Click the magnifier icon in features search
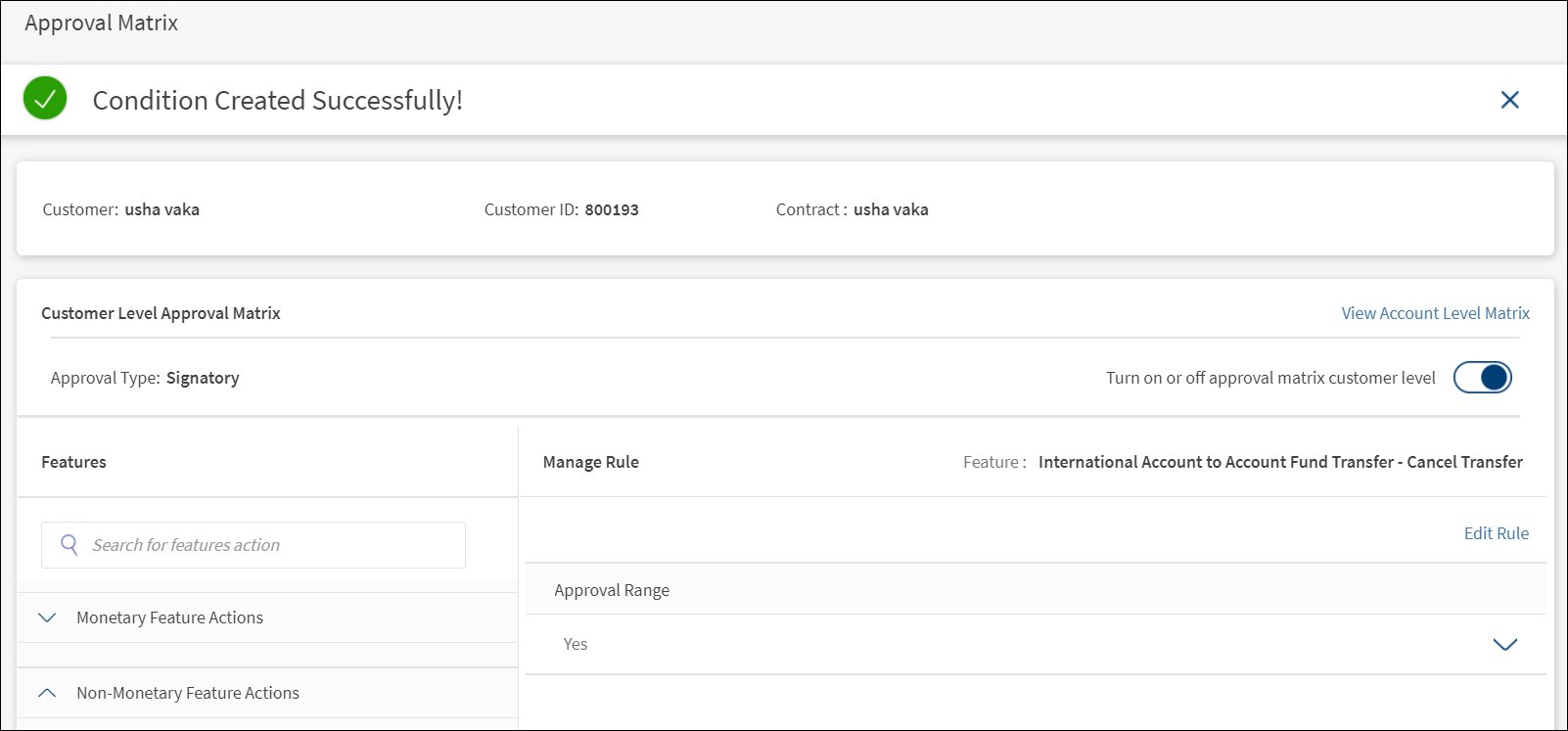This screenshot has width=1568, height=731. pos(69,544)
